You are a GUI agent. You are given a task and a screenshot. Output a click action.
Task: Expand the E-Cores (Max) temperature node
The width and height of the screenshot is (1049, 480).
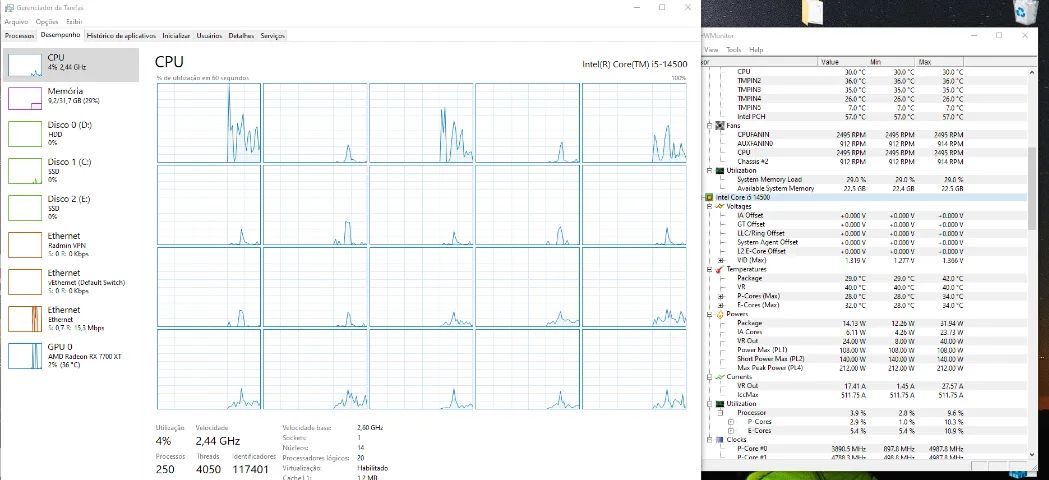721,305
